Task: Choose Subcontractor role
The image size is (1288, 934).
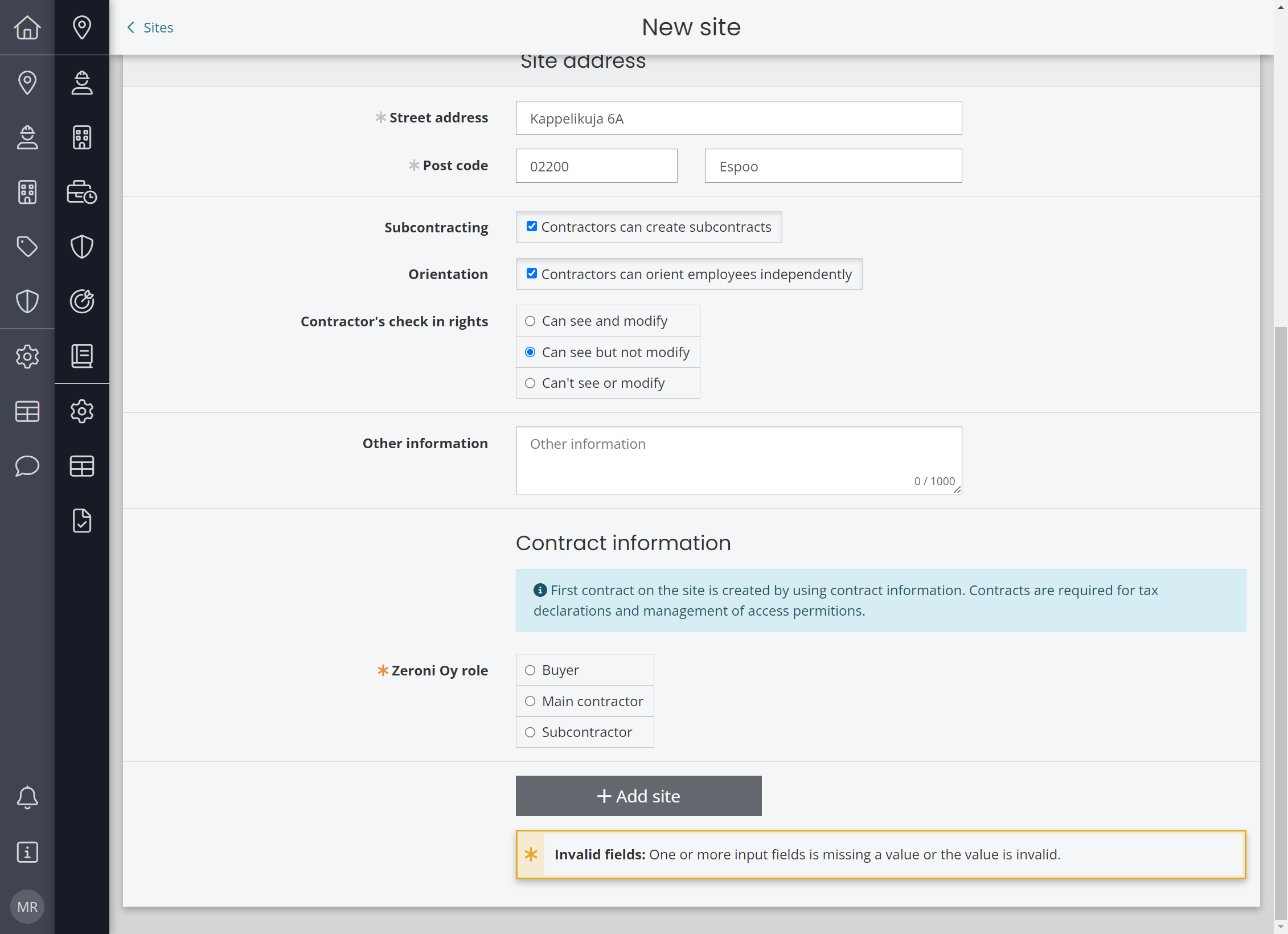Action: tap(530, 732)
